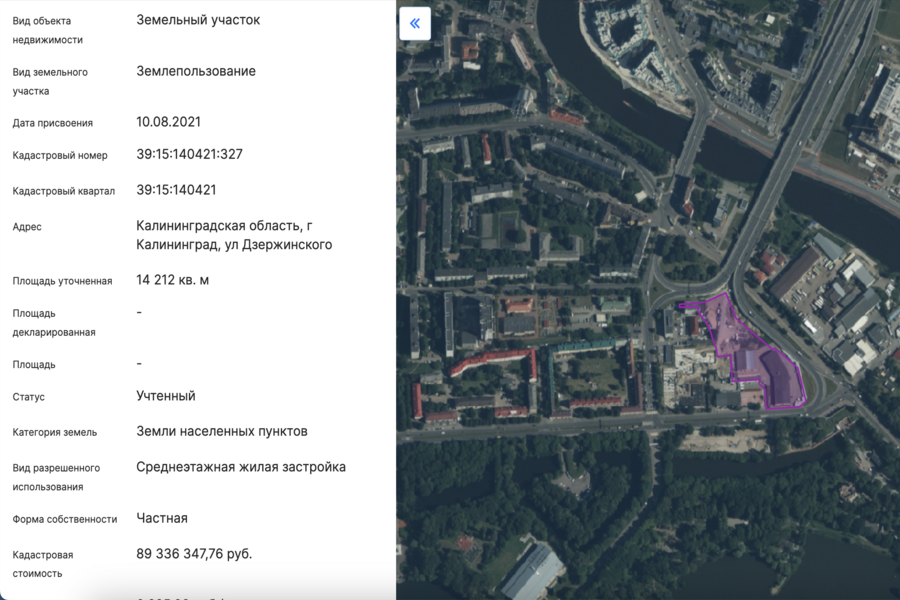Image resolution: width=900 pixels, height=600 pixels.
Task: Click the area value 14 212 кв. м
Action: (172, 280)
